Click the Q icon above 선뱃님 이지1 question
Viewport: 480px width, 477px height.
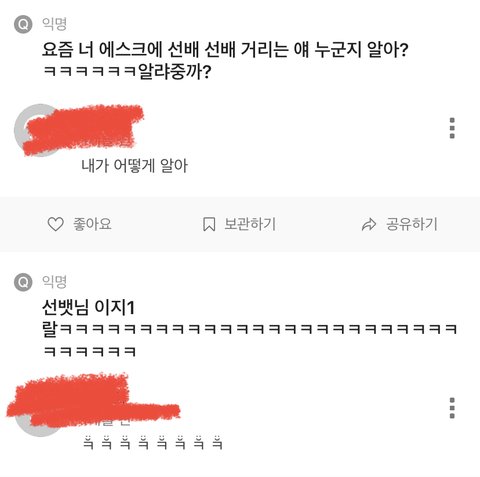point(23,282)
